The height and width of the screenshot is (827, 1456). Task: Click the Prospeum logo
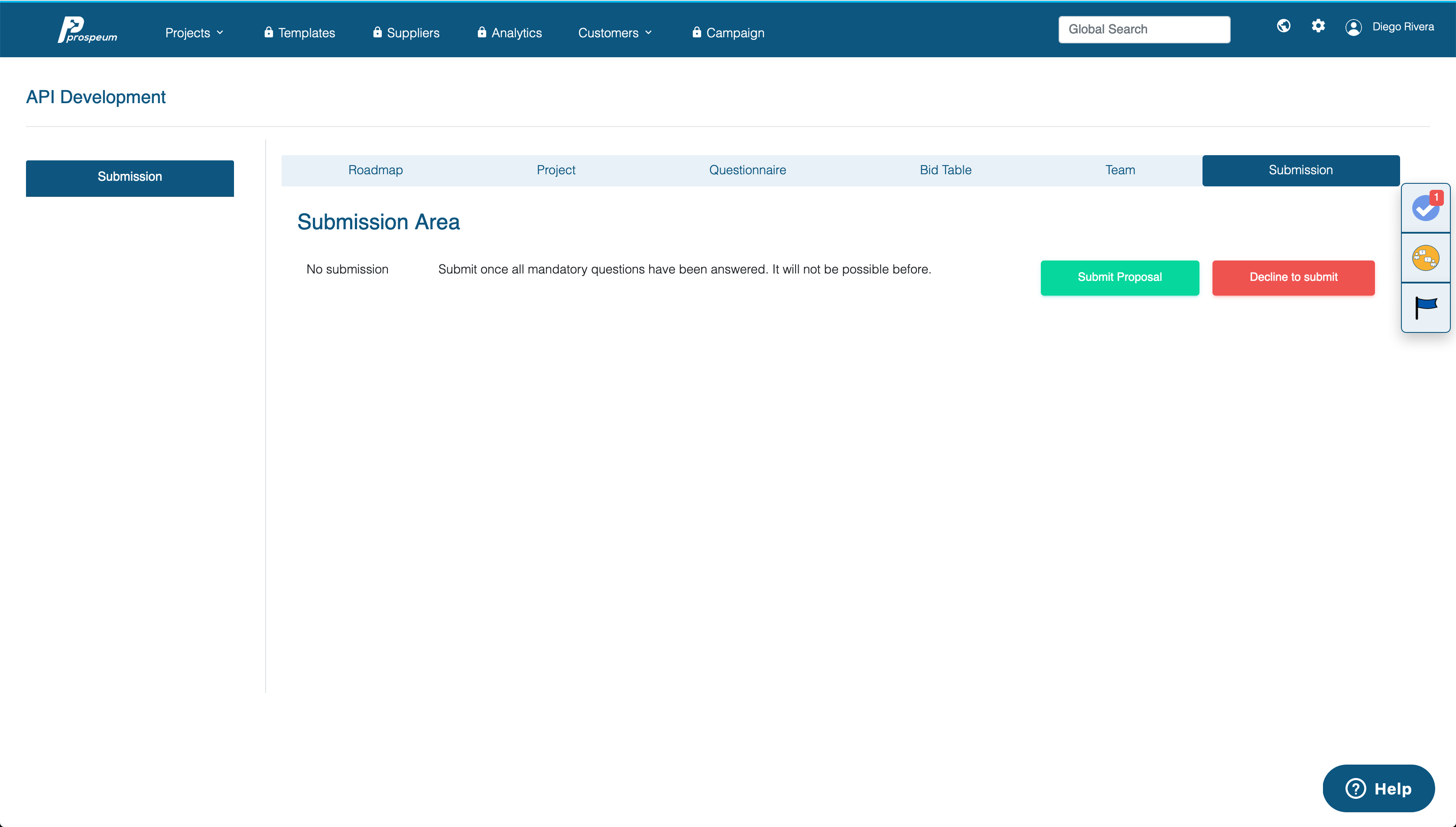pyautogui.click(x=88, y=29)
